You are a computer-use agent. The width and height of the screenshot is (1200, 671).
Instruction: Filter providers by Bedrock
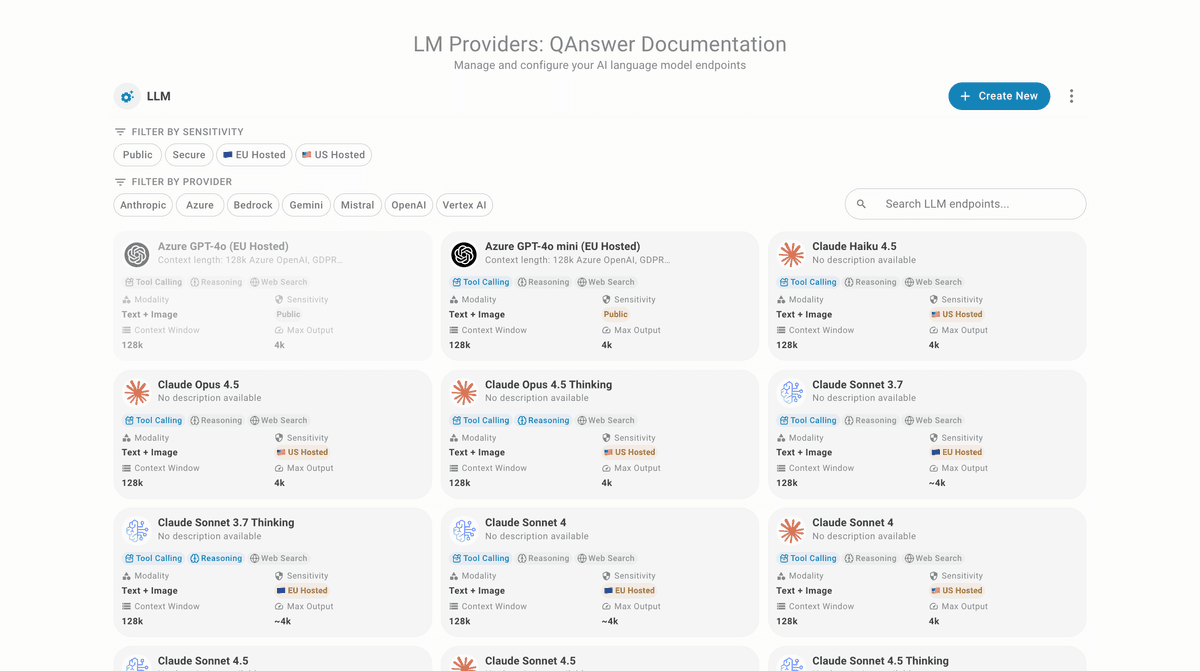(253, 205)
